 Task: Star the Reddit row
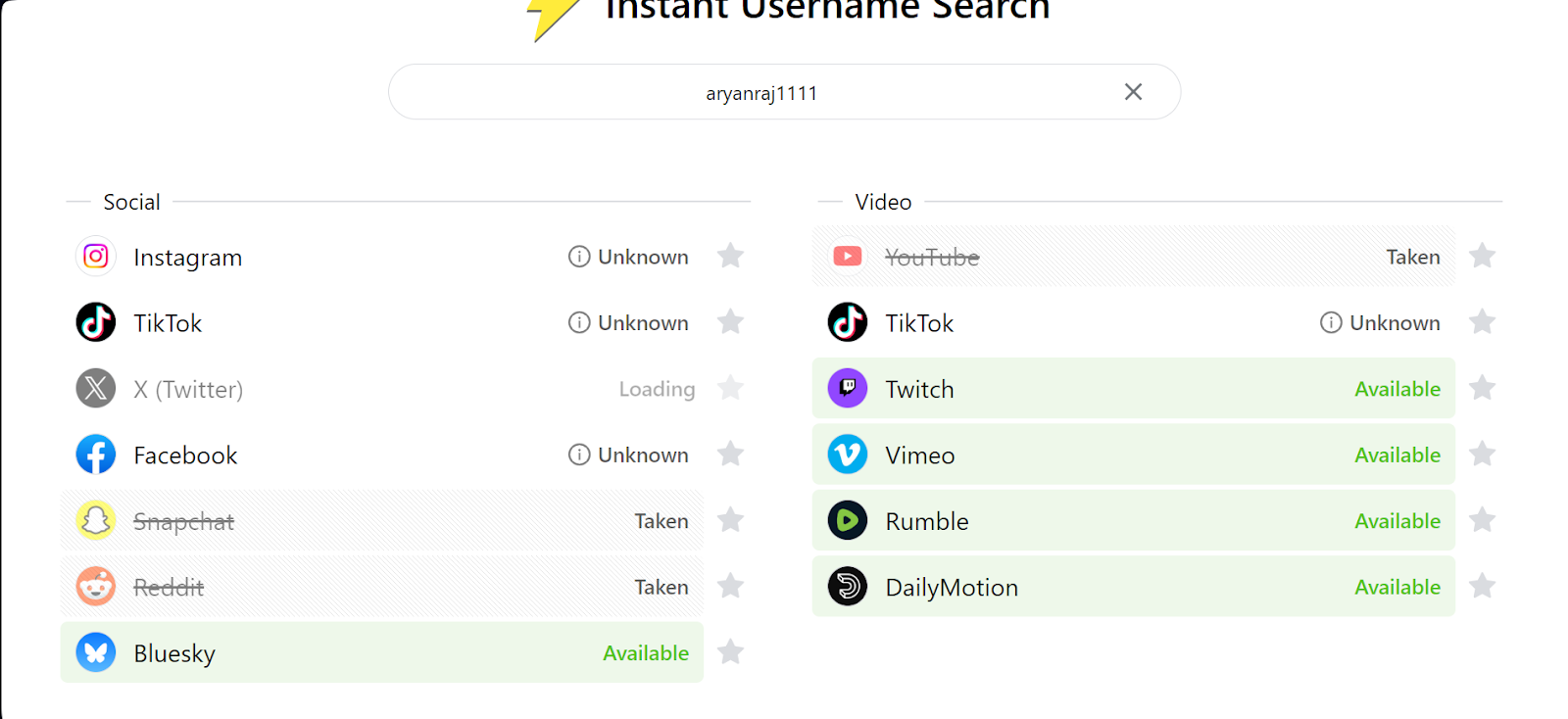click(x=730, y=587)
